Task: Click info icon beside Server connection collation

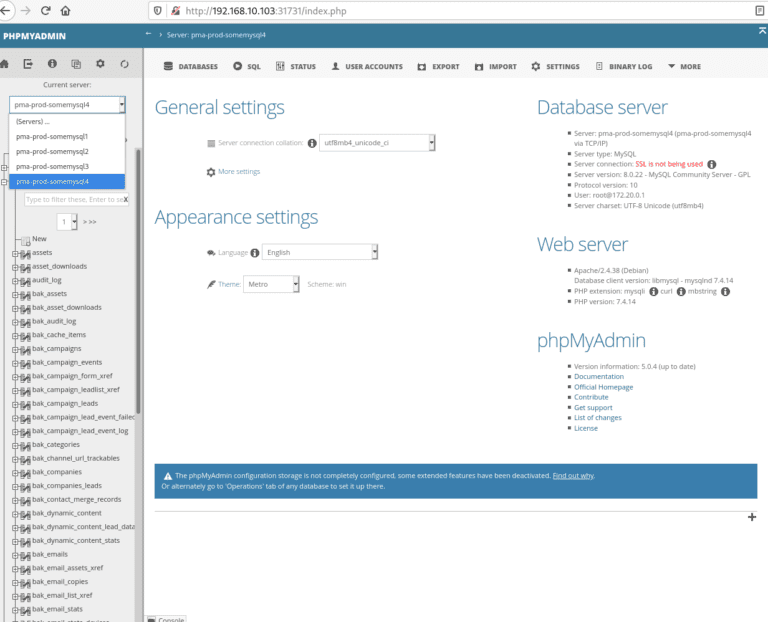Action: click(x=312, y=143)
